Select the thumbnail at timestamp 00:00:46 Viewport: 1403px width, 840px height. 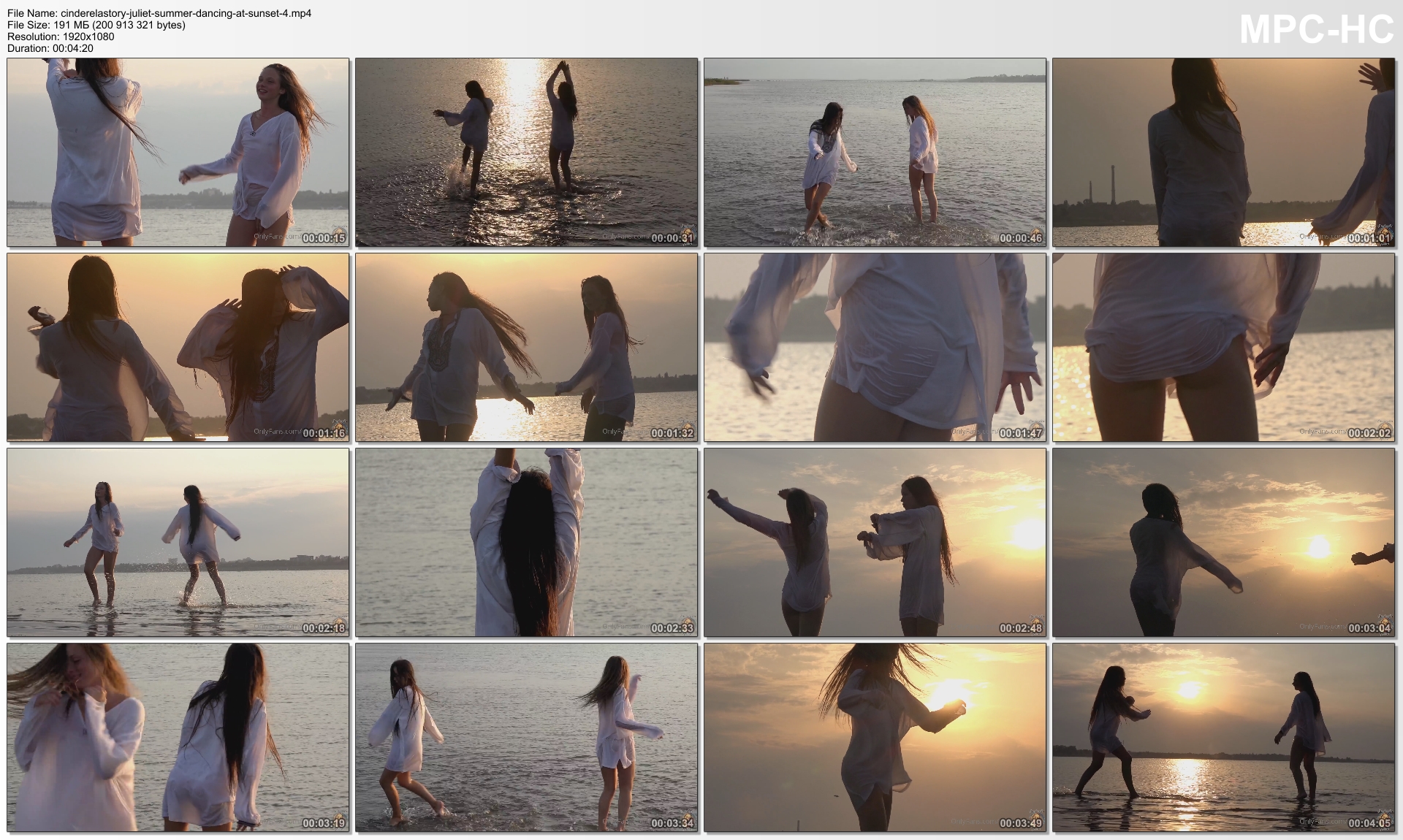(x=875, y=153)
